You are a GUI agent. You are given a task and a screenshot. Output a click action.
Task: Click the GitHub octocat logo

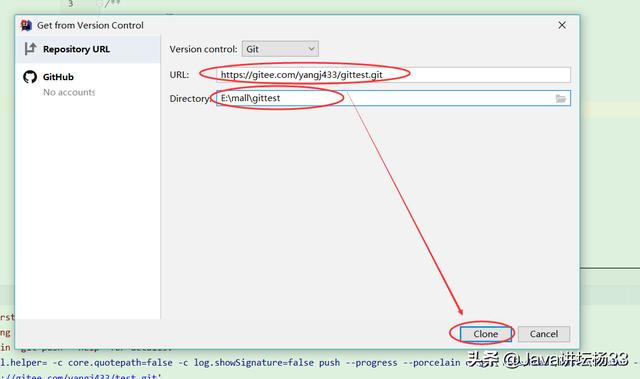click(x=30, y=77)
